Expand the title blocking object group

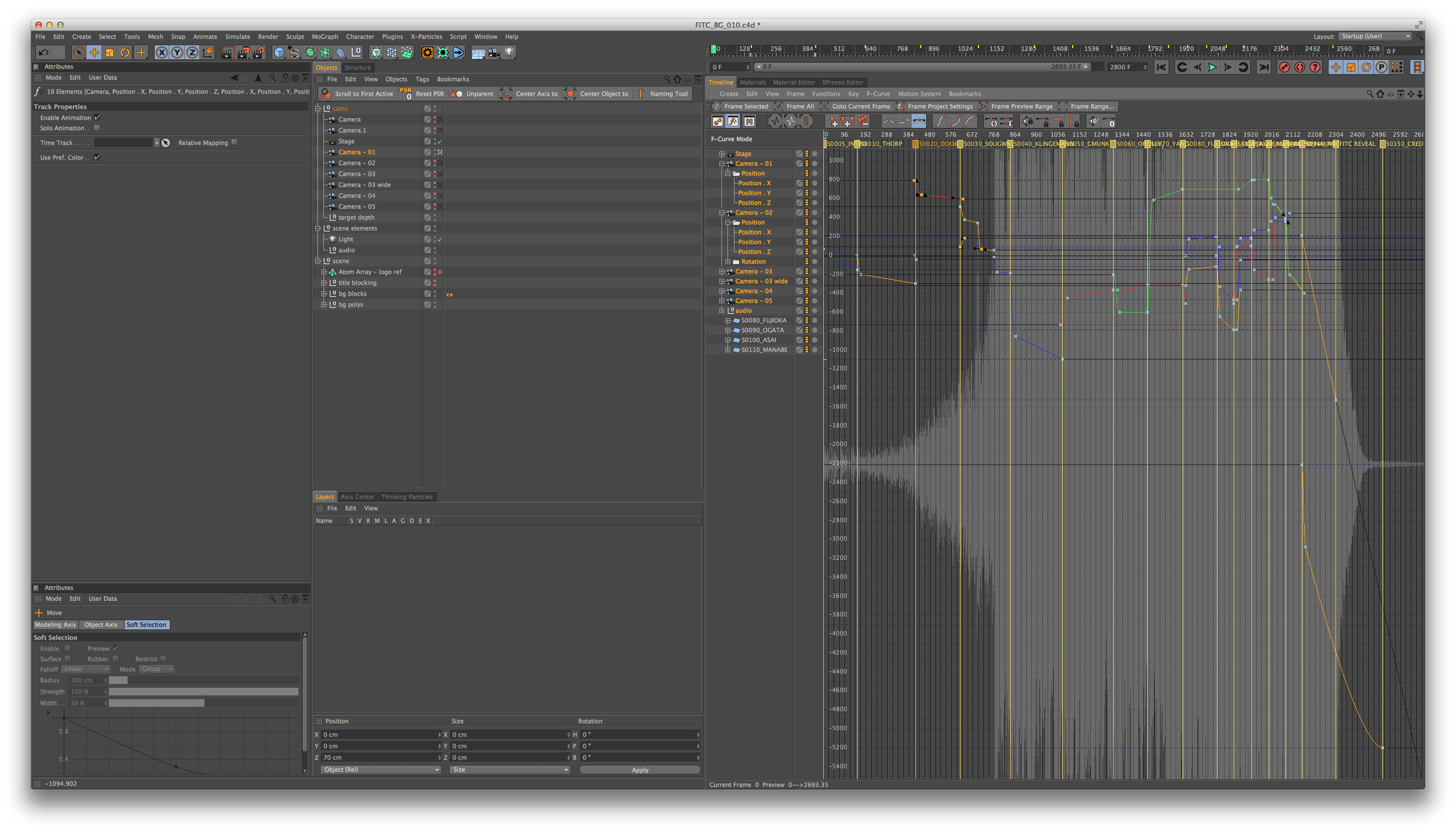click(x=324, y=283)
